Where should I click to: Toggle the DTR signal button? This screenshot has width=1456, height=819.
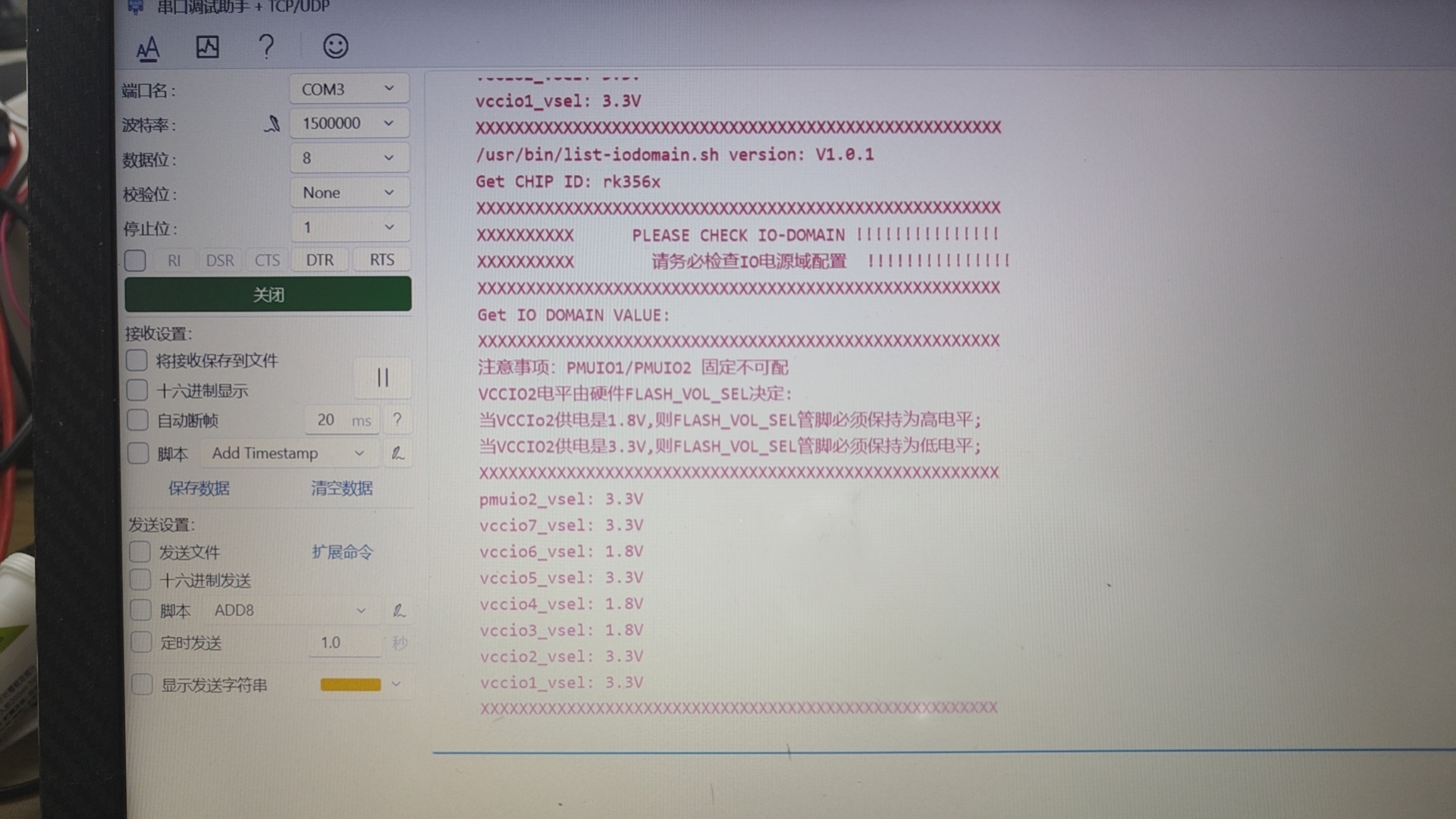click(319, 259)
